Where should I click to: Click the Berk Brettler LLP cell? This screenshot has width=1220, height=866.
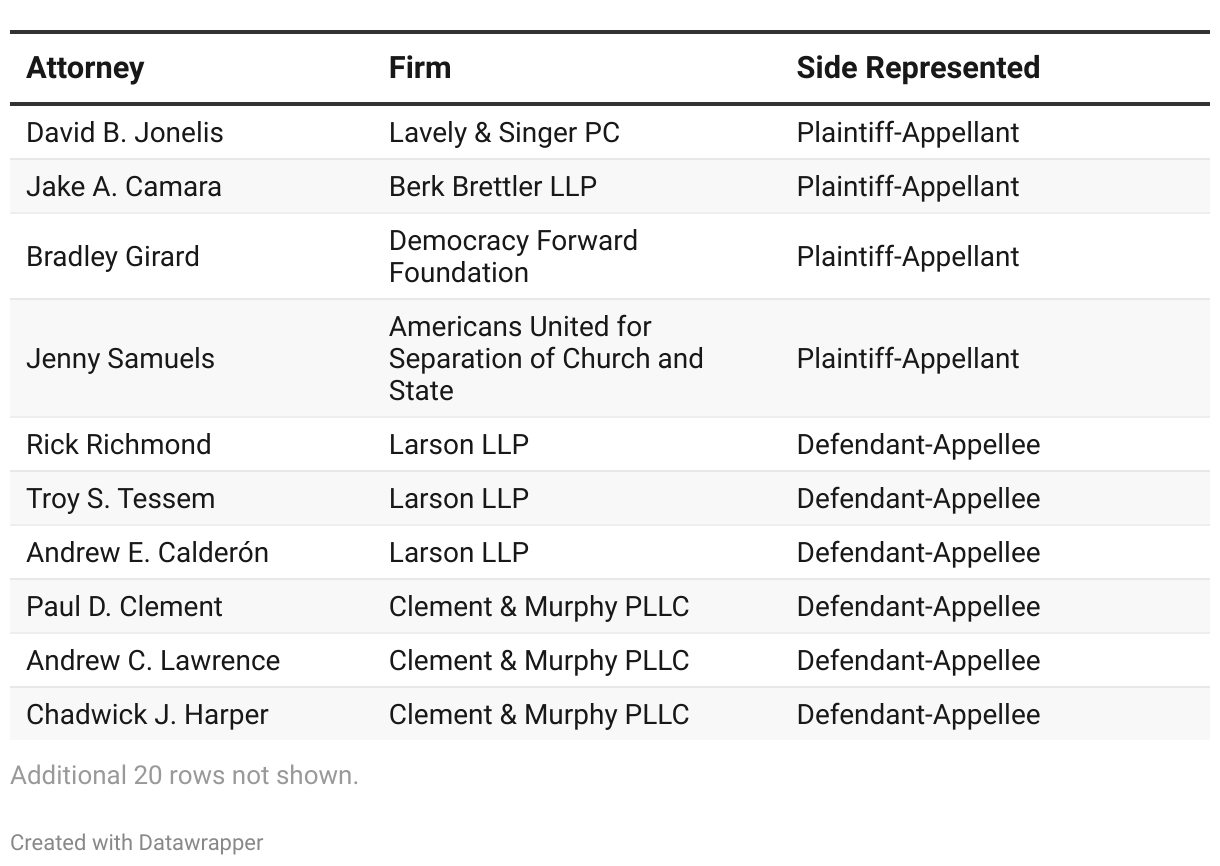pyautogui.click(x=492, y=187)
